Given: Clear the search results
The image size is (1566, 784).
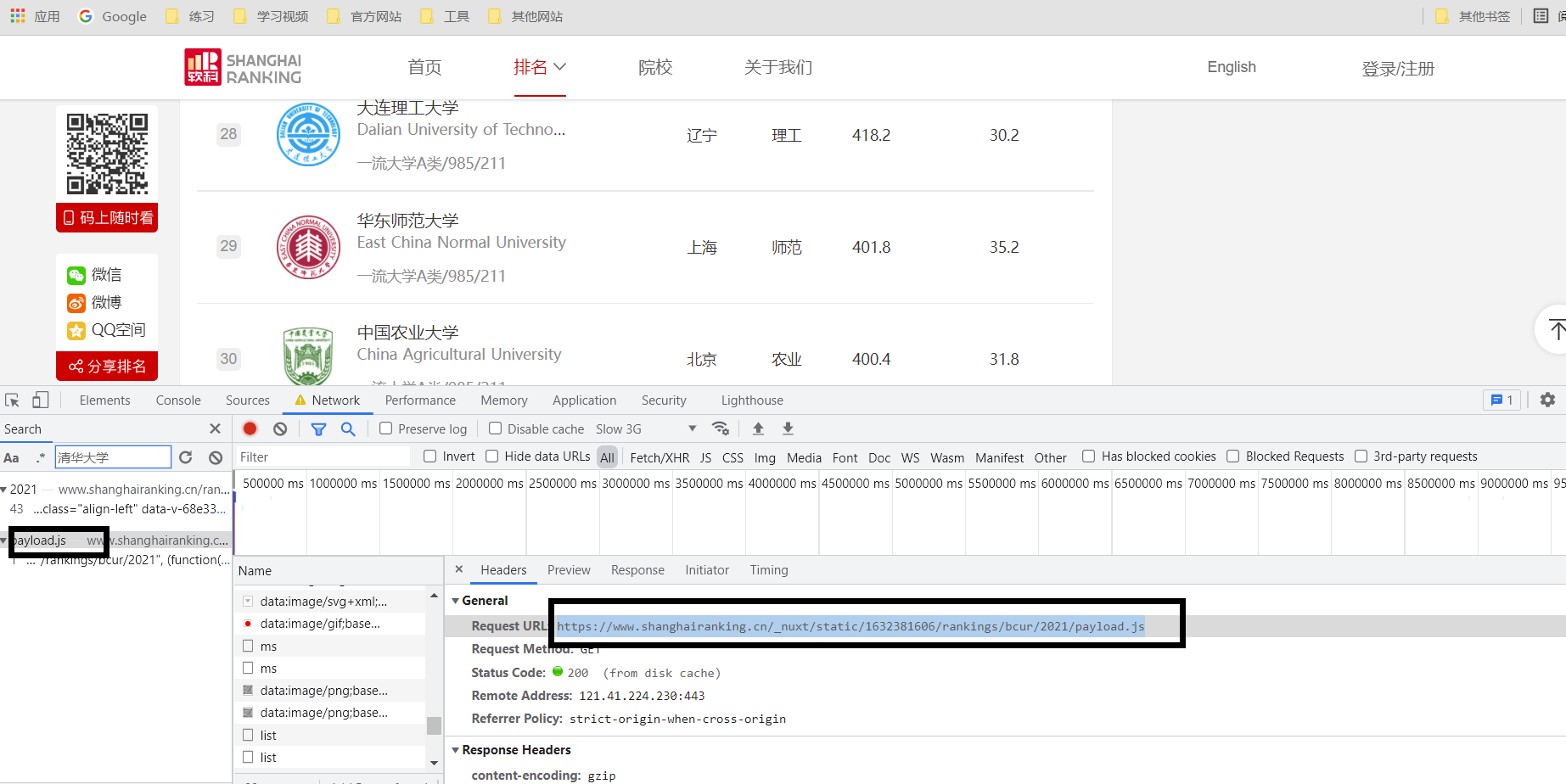Looking at the screenshot, I should 216,457.
